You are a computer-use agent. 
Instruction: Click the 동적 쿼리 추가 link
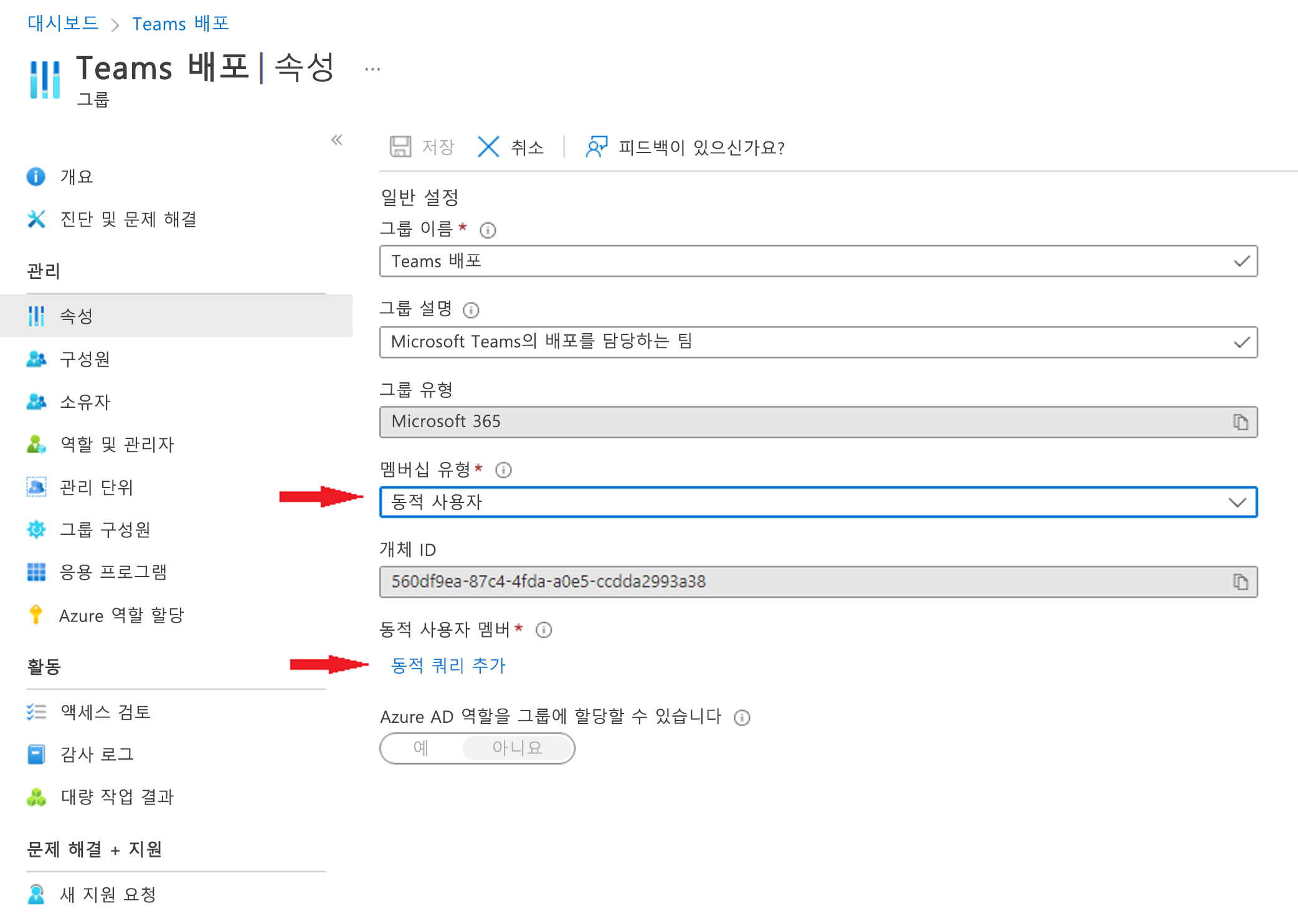click(x=448, y=666)
